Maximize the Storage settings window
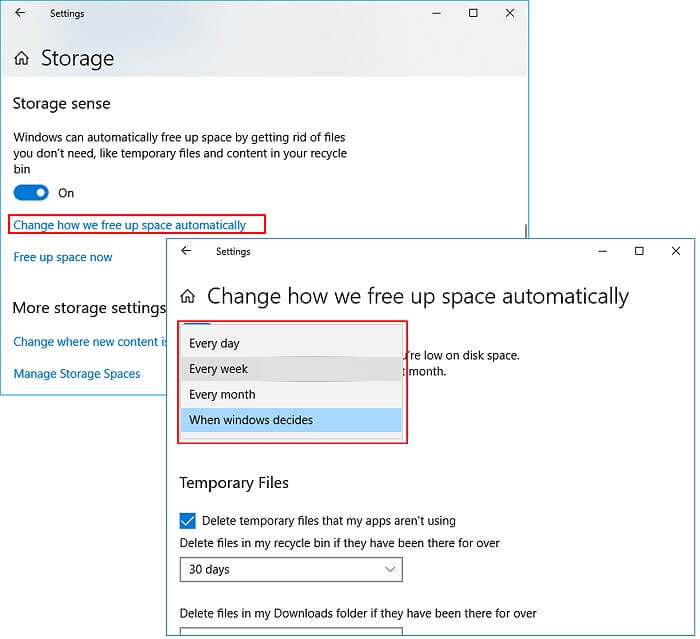Viewport: 700px width, 639px height. (473, 14)
